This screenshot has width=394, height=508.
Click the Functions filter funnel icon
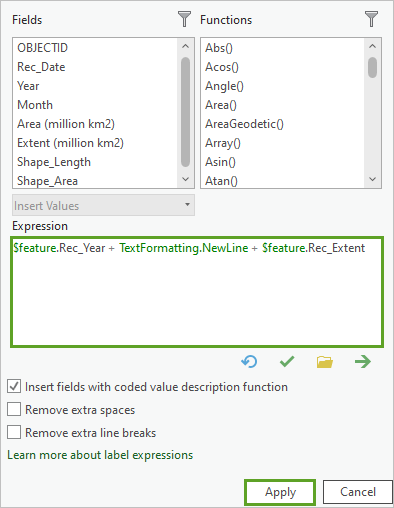(x=371, y=19)
